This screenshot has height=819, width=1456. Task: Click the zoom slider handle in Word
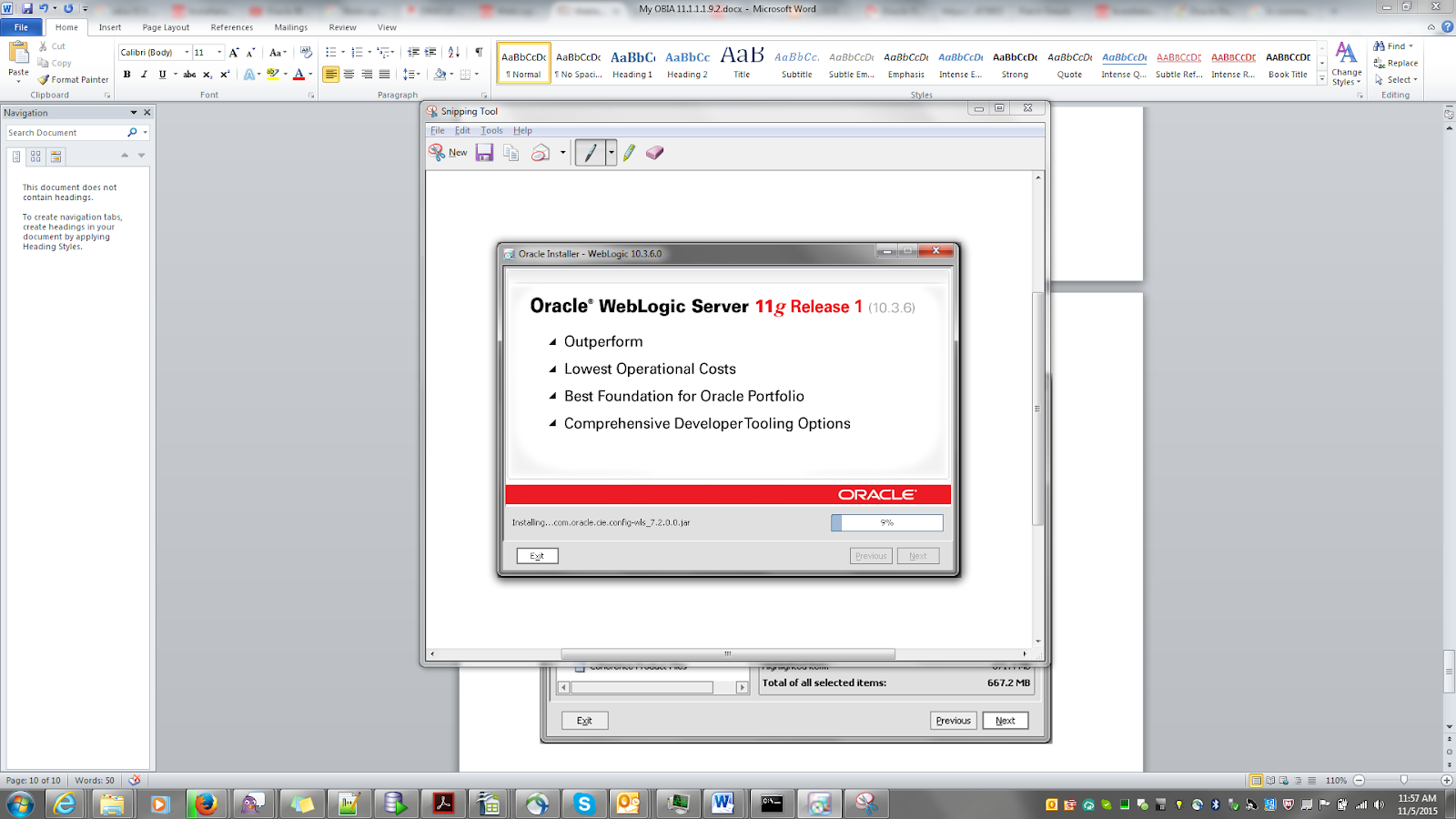pyautogui.click(x=1403, y=781)
